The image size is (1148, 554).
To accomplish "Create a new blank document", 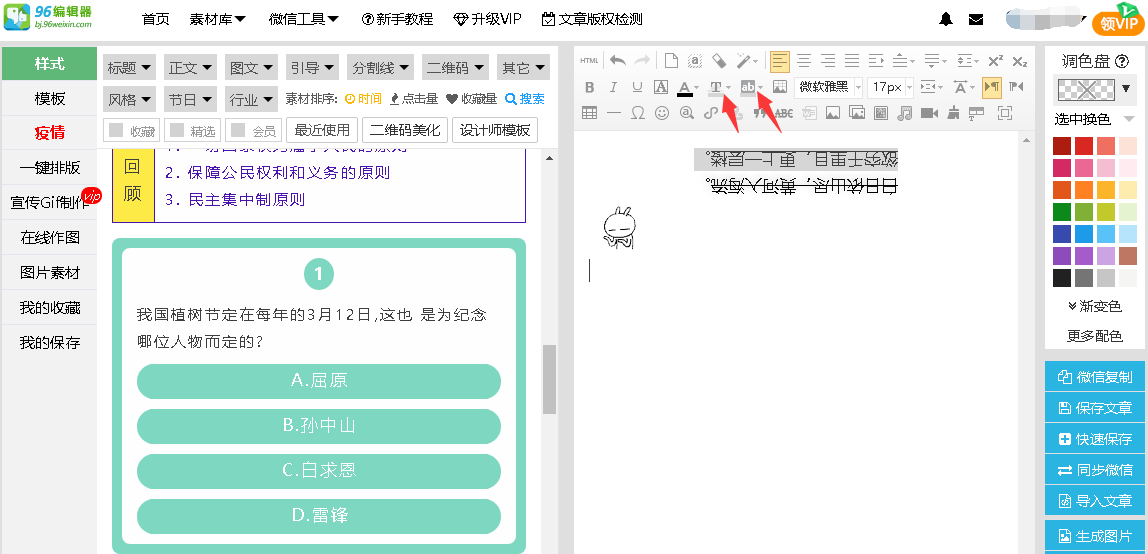I will (x=671, y=61).
